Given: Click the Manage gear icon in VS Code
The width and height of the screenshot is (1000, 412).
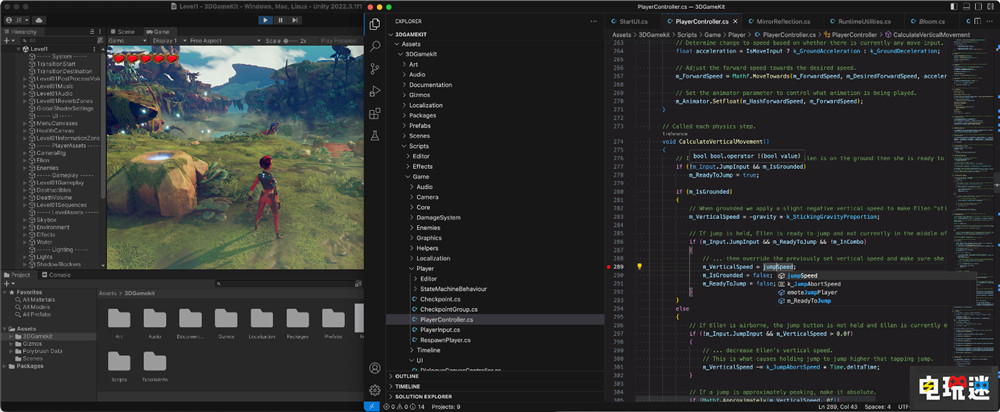Looking at the screenshot, I should 375,389.
